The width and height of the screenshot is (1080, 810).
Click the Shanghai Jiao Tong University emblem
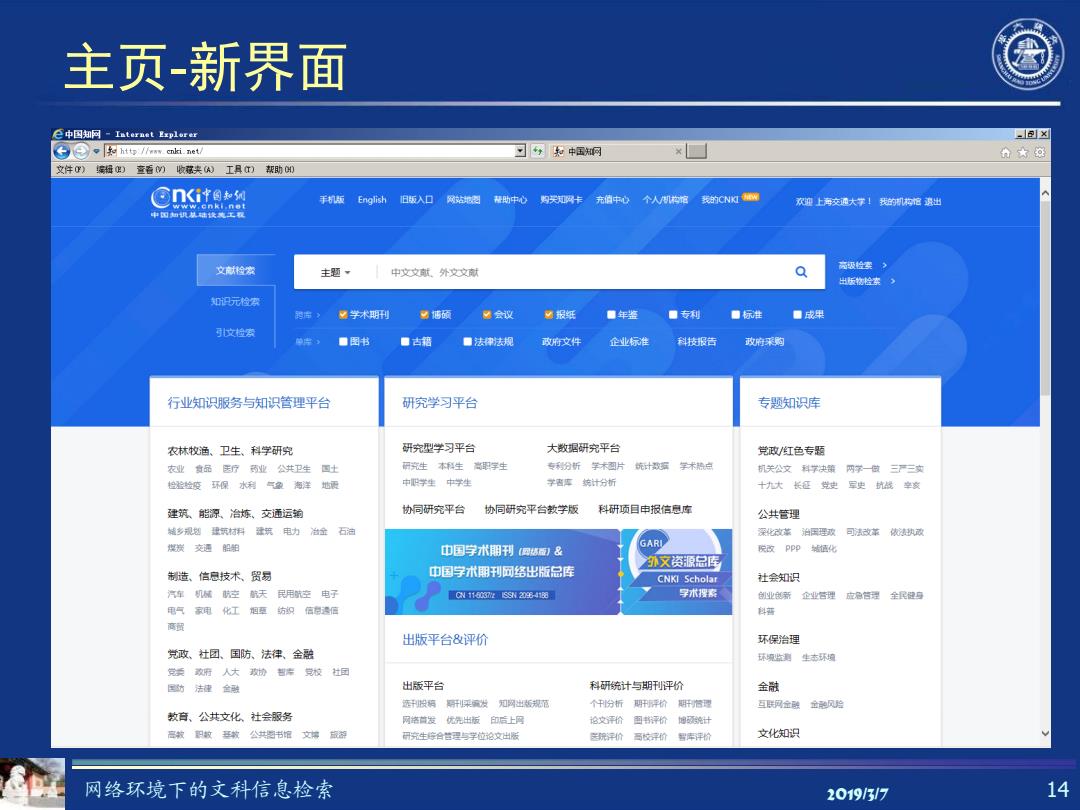1028,54
